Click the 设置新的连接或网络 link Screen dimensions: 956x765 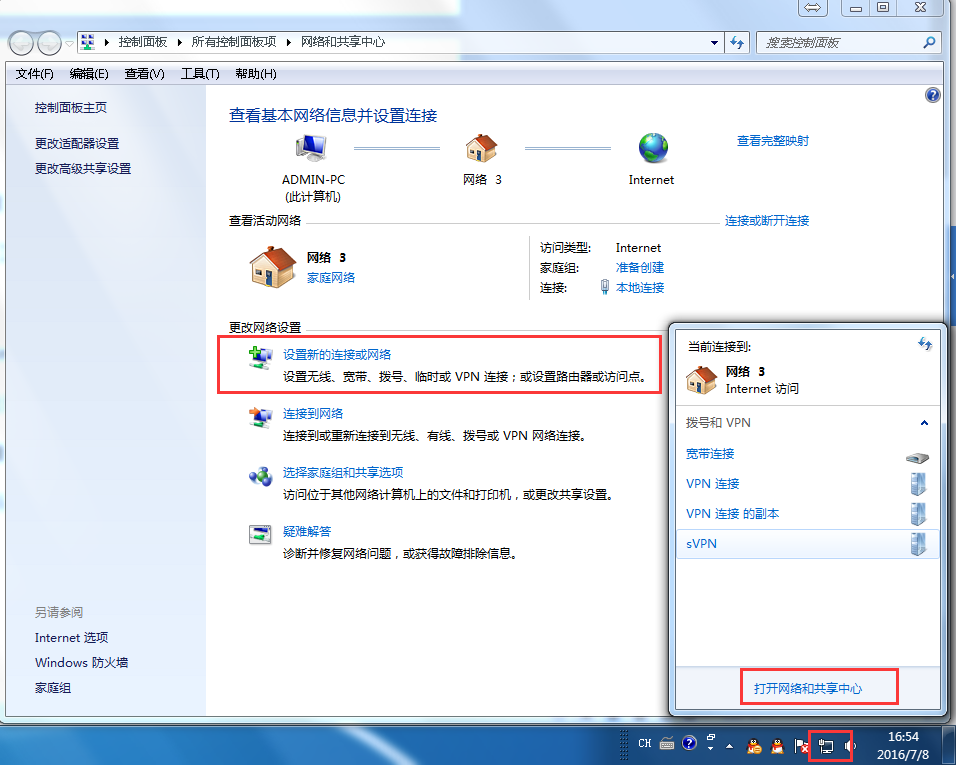(337, 355)
